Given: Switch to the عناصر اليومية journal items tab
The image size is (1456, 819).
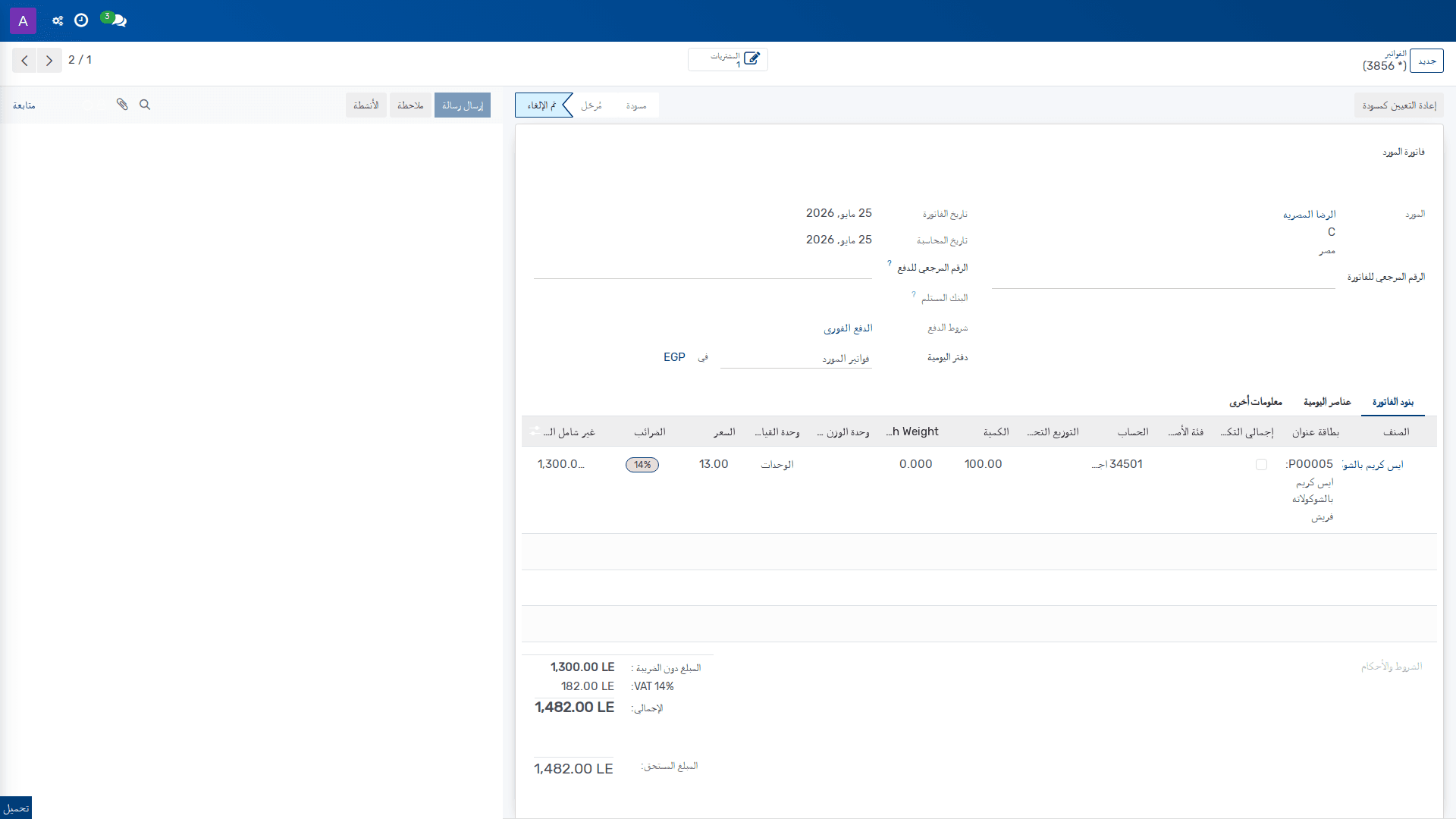Looking at the screenshot, I should pyautogui.click(x=1327, y=402).
